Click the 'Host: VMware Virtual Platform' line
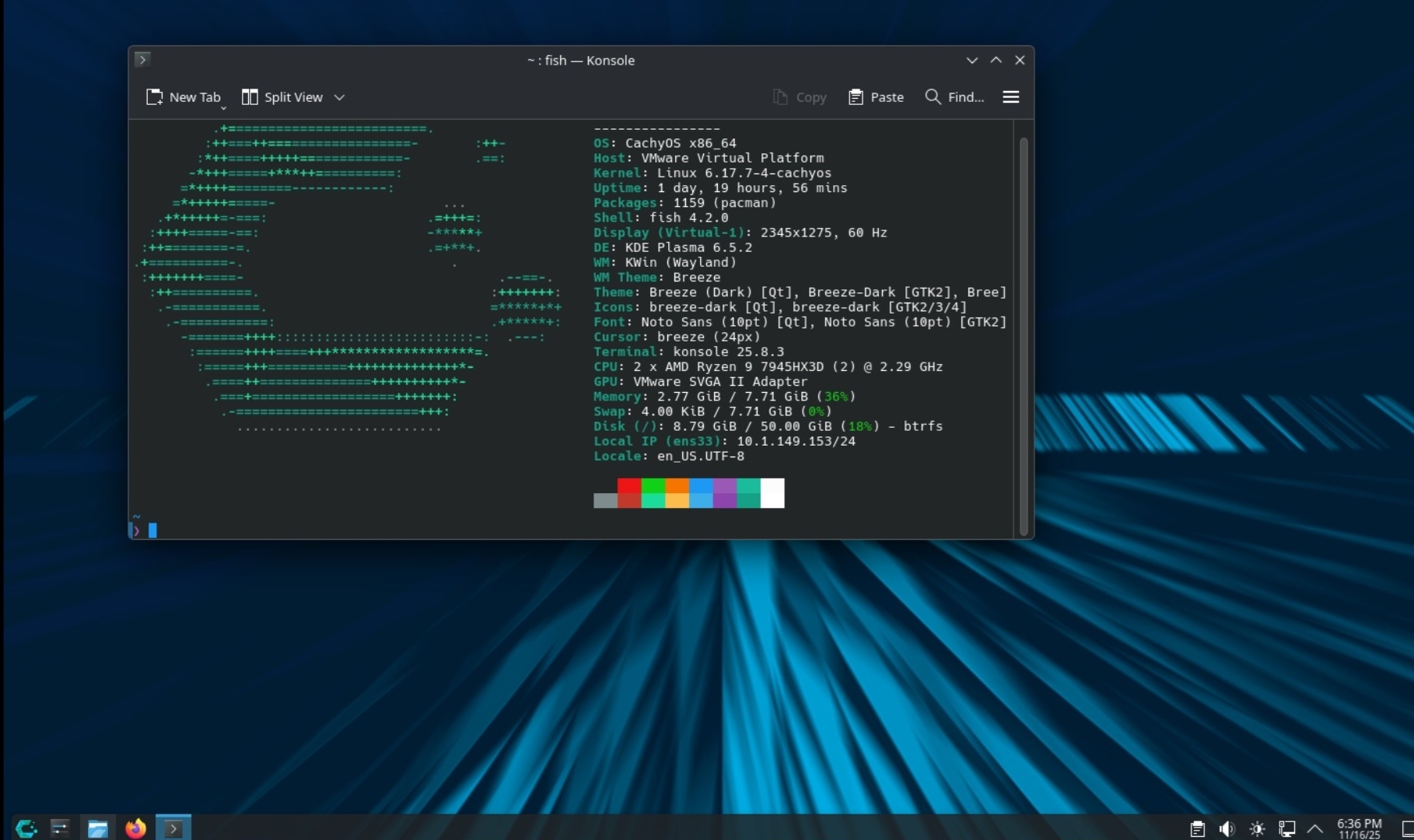The image size is (1414, 840). coord(709,158)
